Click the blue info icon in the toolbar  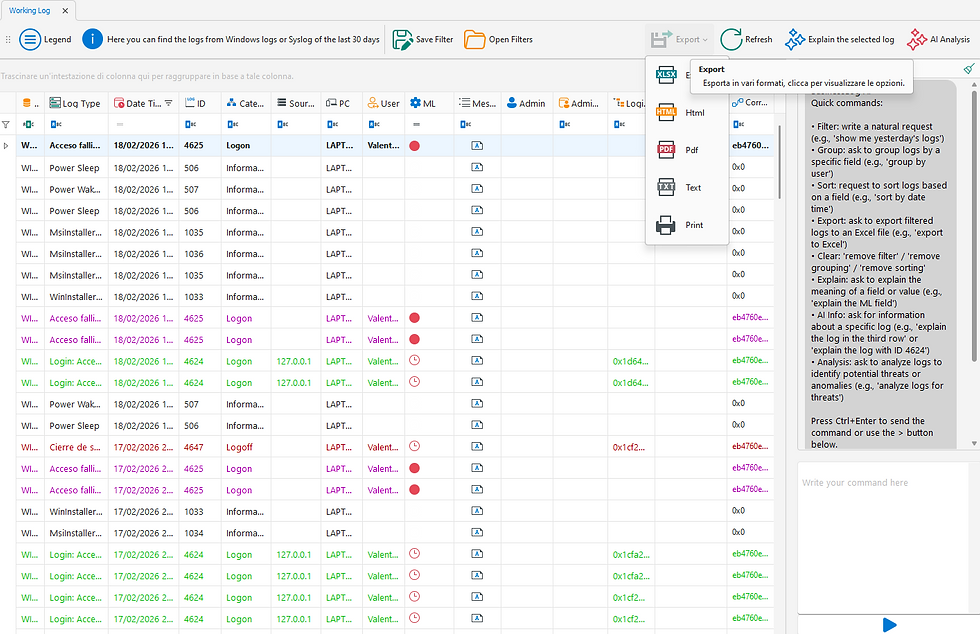[92, 39]
